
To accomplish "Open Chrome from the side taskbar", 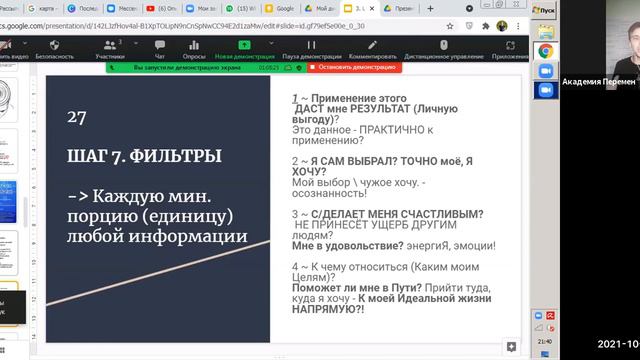I will [x=546, y=51].
